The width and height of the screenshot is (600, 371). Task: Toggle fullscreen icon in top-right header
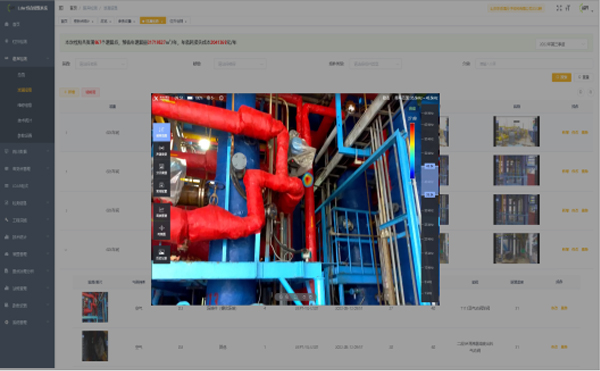click(559, 8)
